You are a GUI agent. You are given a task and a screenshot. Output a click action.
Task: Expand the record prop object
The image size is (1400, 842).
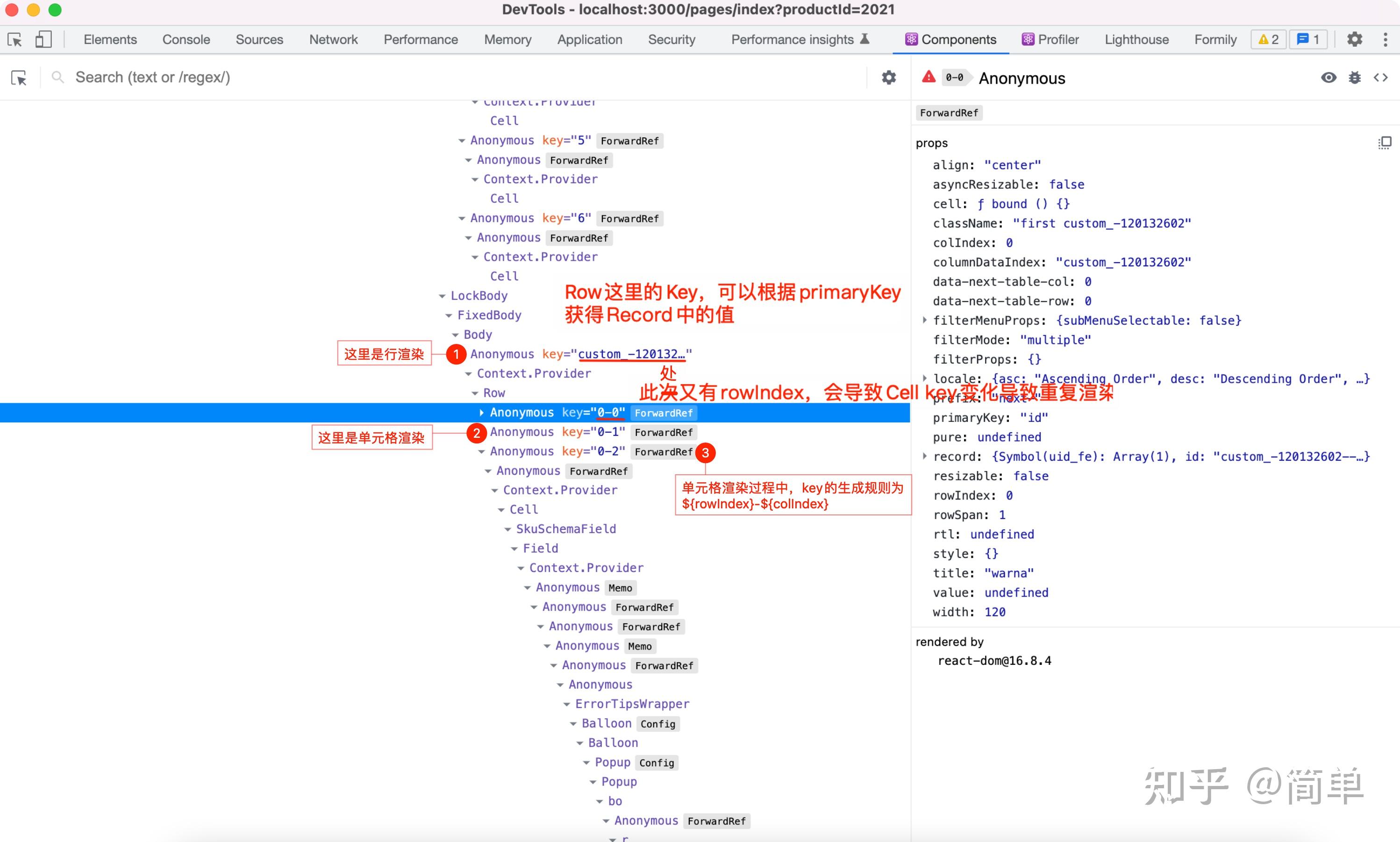(x=925, y=456)
